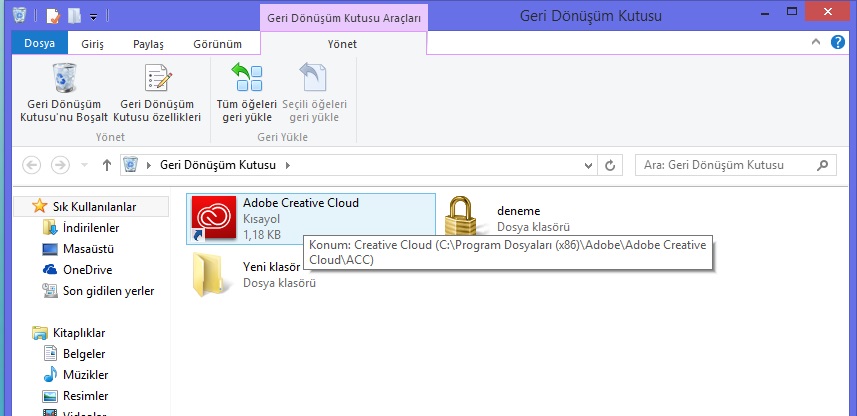
Task: Click the Belgeler document icon
Action: point(50,354)
